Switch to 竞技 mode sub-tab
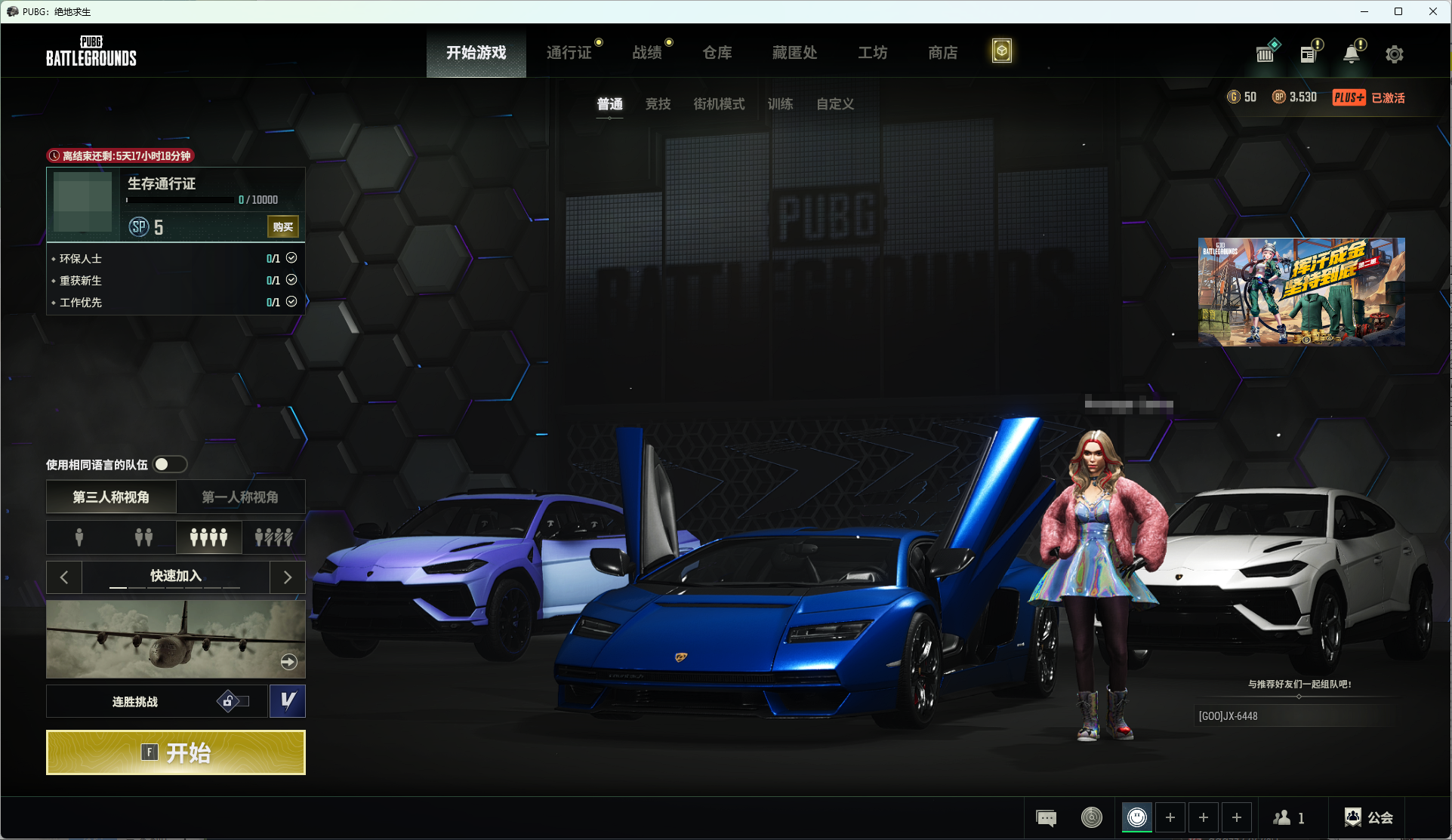The width and height of the screenshot is (1452, 840). click(x=658, y=104)
